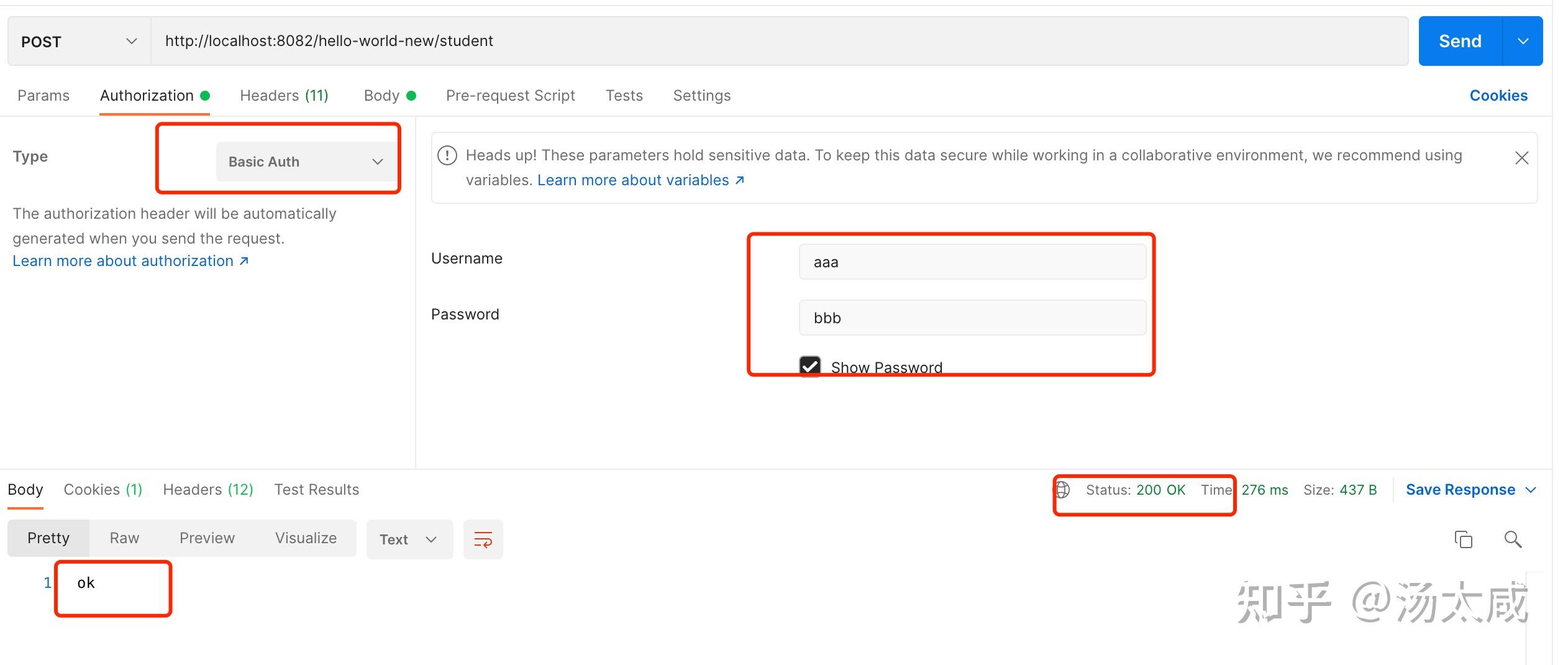Open the Cookies link

(1498, 96)
